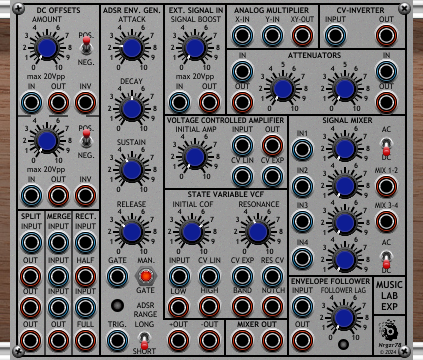Click the RECT. HALF output jack
This screenshot has height=360, width=423.
(x=85, y=276)
